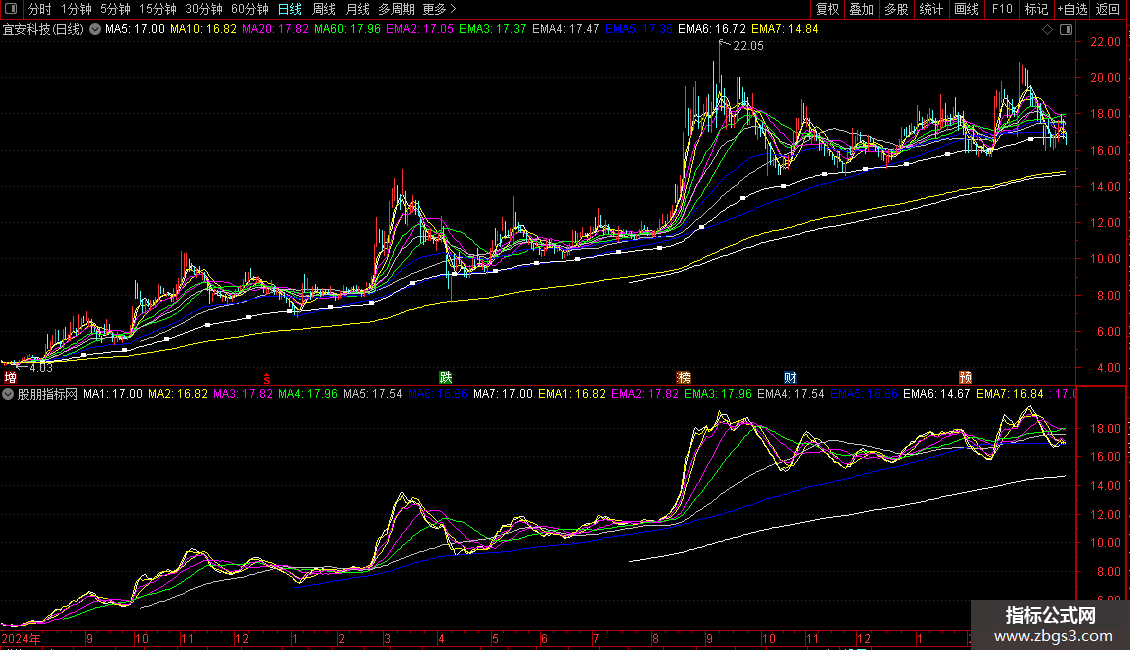This screenshot has height=650, width=1130.
Task: Toggle the right side panel icon
Action: click(x=1066, y=30)
